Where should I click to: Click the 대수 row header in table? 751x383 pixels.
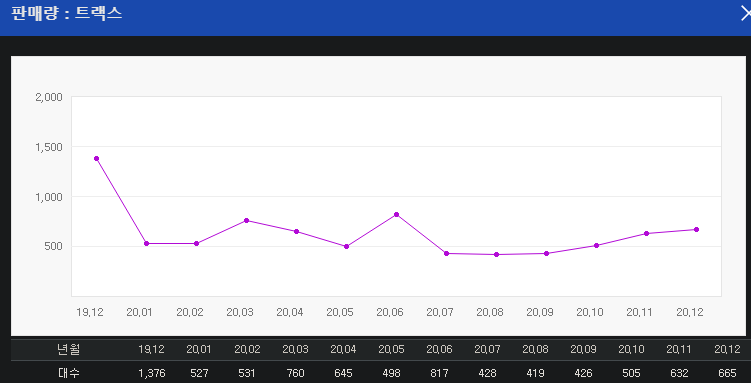68,373
